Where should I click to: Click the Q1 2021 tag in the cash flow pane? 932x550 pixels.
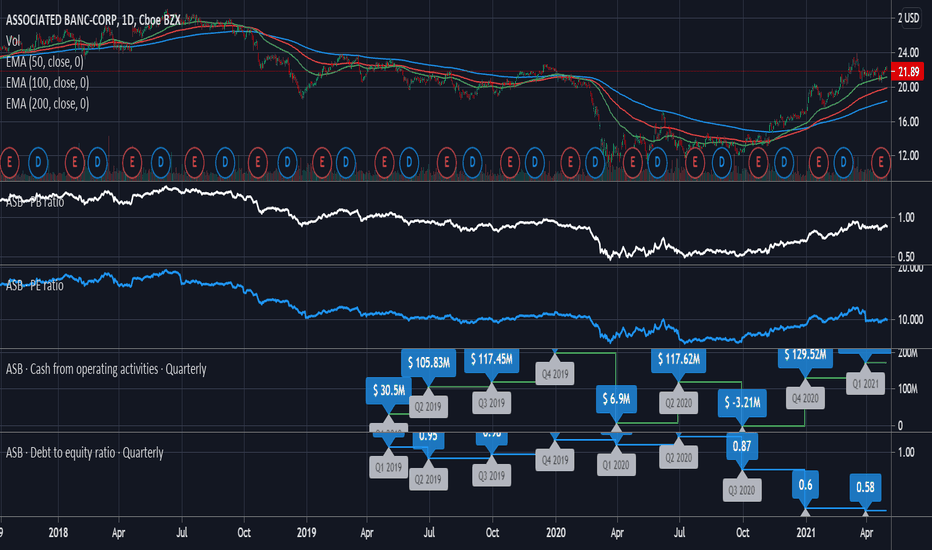(865, 384)
